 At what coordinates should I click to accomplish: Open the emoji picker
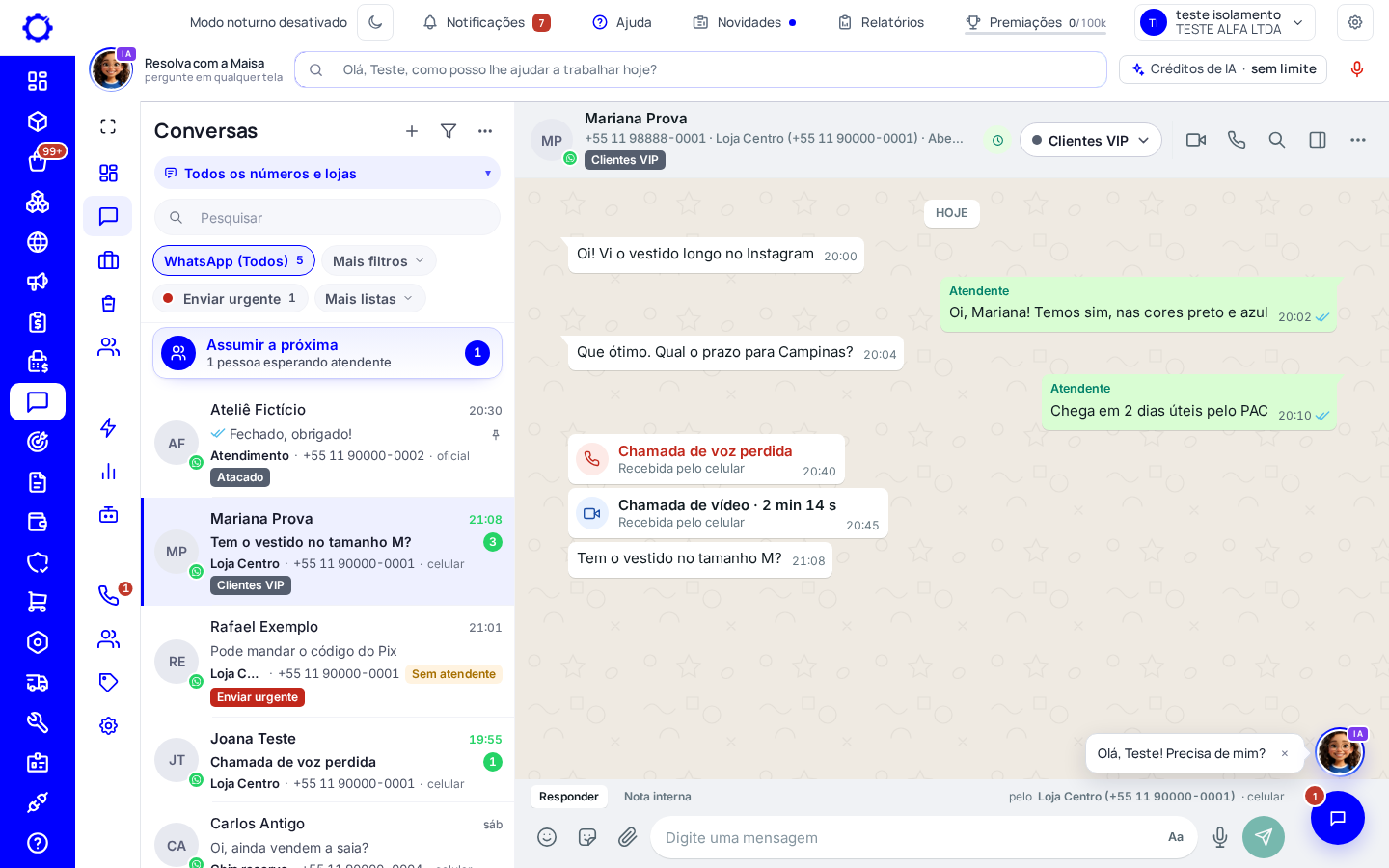tap(547, 837)
